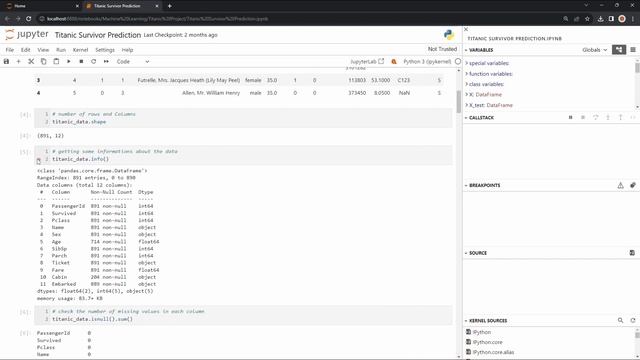640x360 pixels.
Task: Paste cell from the clipboard icon
Action: pos(56,62)
